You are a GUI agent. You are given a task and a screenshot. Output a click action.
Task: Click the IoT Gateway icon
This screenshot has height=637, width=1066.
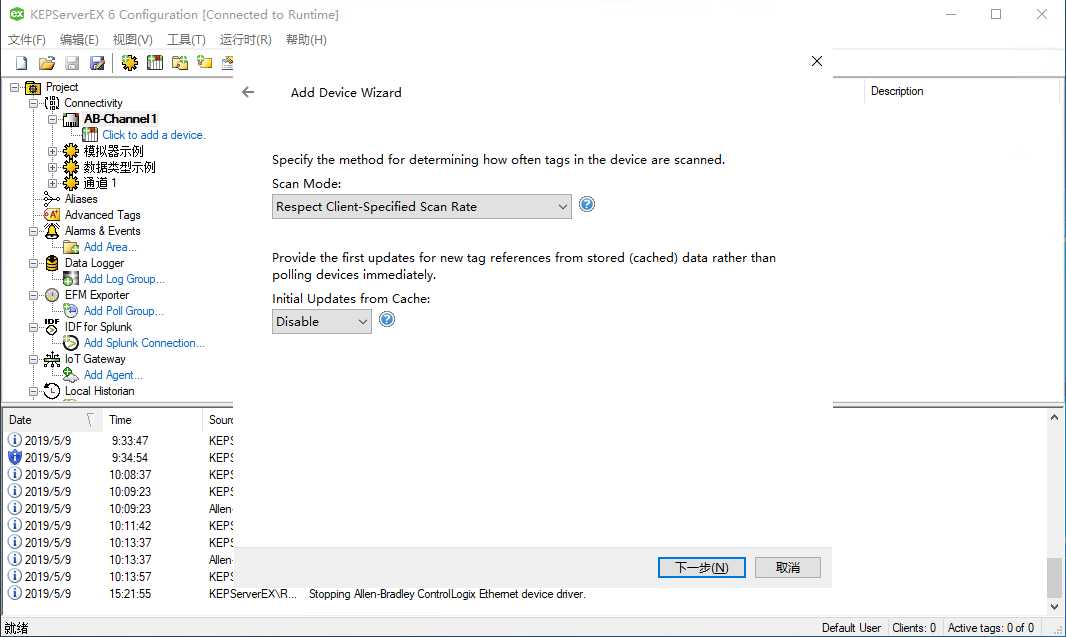coord(52,359)
